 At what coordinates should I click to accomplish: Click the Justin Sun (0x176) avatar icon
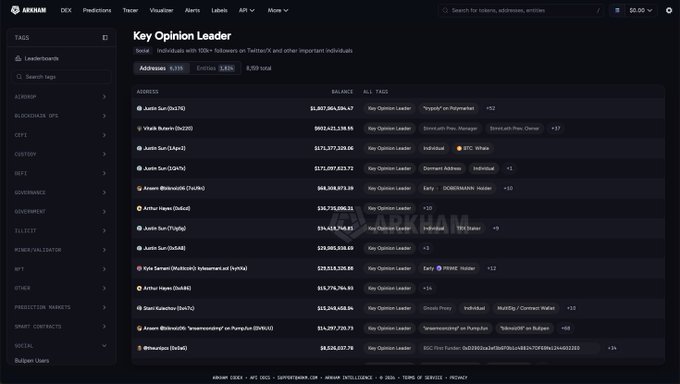(139, 108)
